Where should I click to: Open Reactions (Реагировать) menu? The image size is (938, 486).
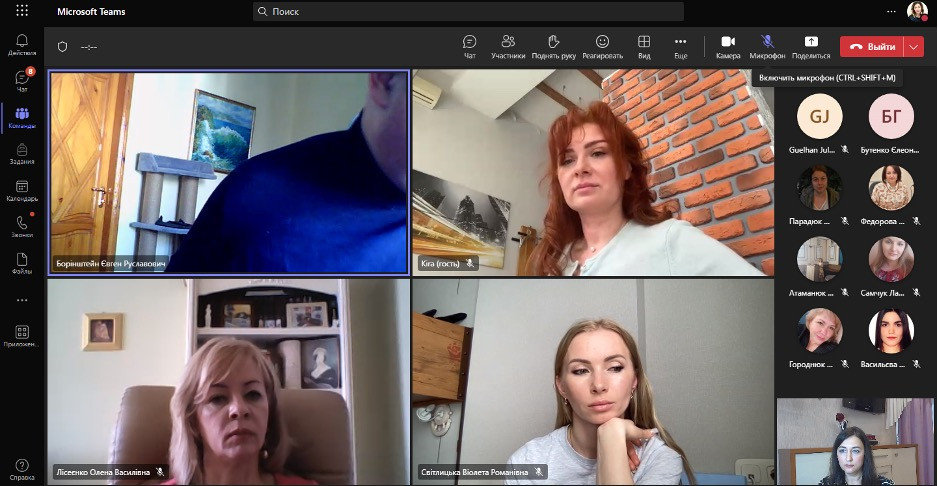pos(602,47)
